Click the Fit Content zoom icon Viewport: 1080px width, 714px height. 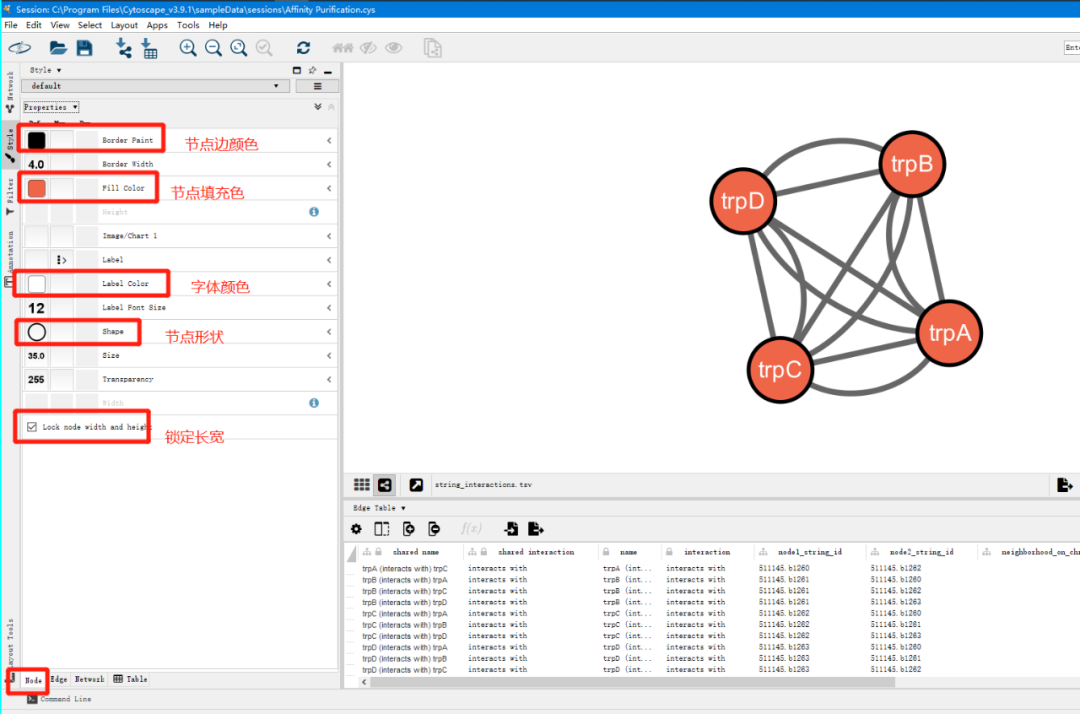tap(238, 47)
